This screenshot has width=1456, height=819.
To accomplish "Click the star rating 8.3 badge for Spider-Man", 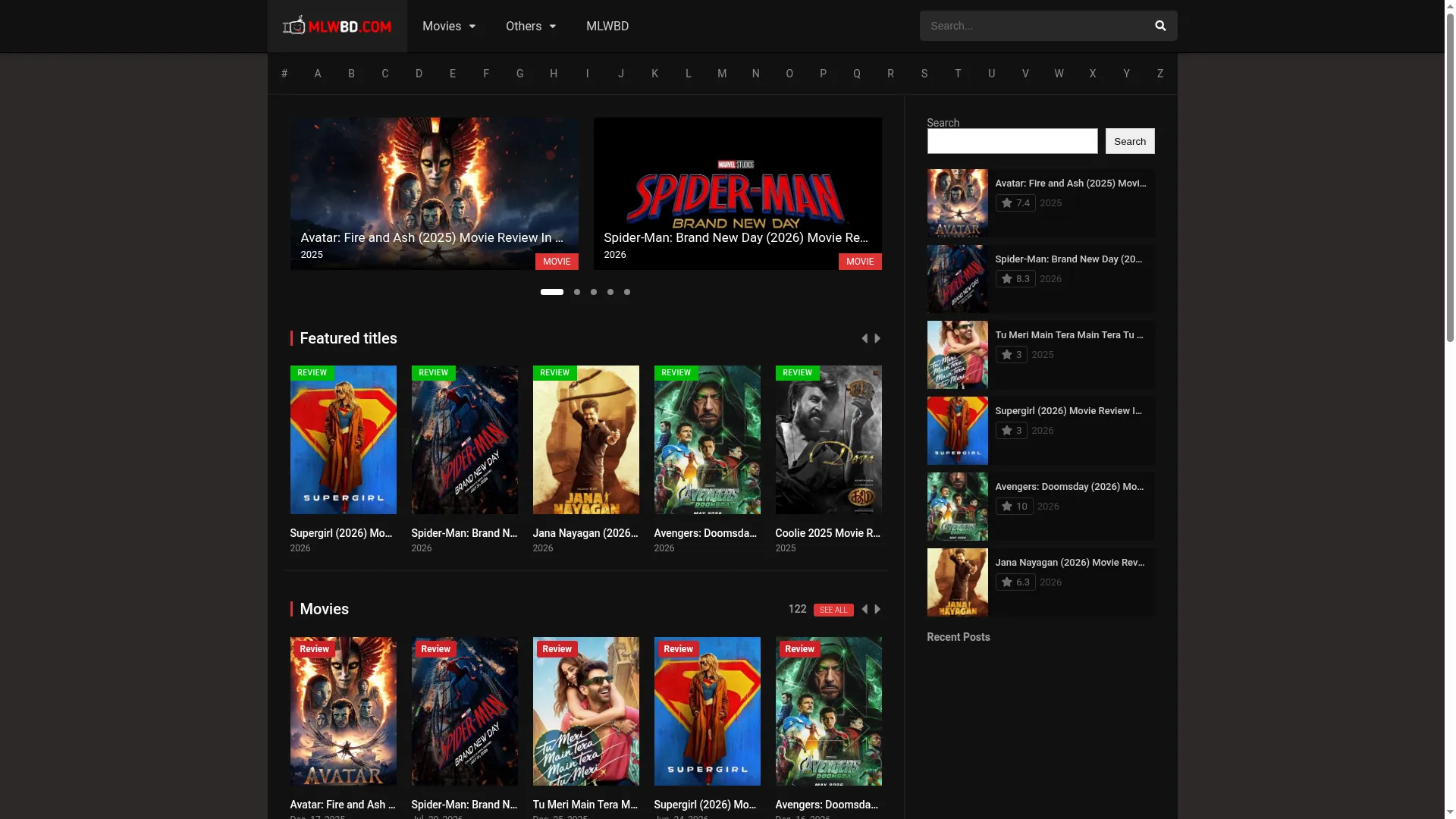I will (1015, 279).
